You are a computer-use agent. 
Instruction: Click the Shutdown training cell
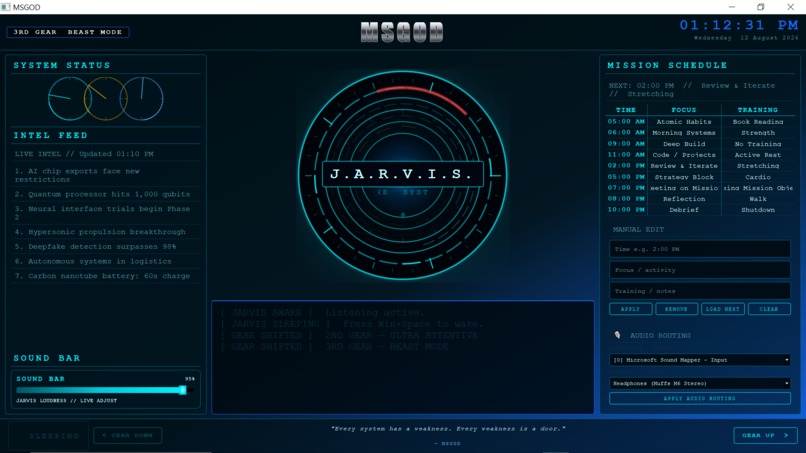[758, 210]
